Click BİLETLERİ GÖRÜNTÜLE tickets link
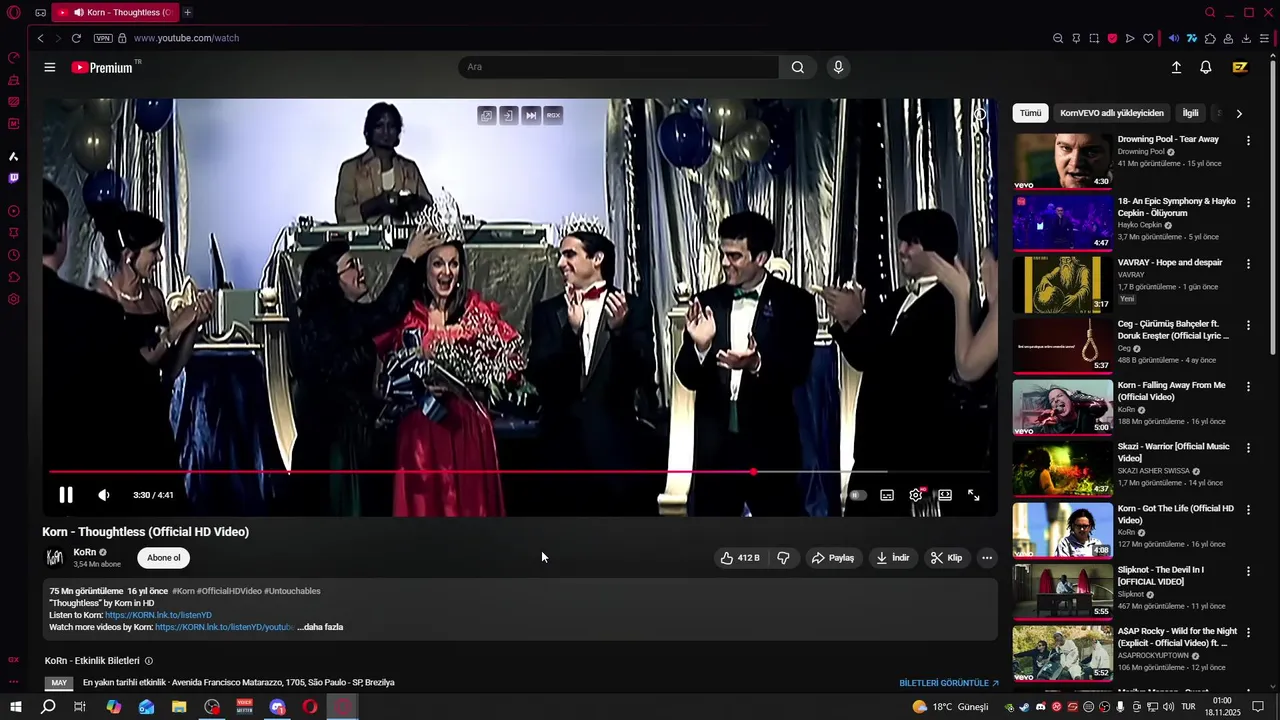The height and width of the screenshot is (720, 1280). tap(949, 683)
